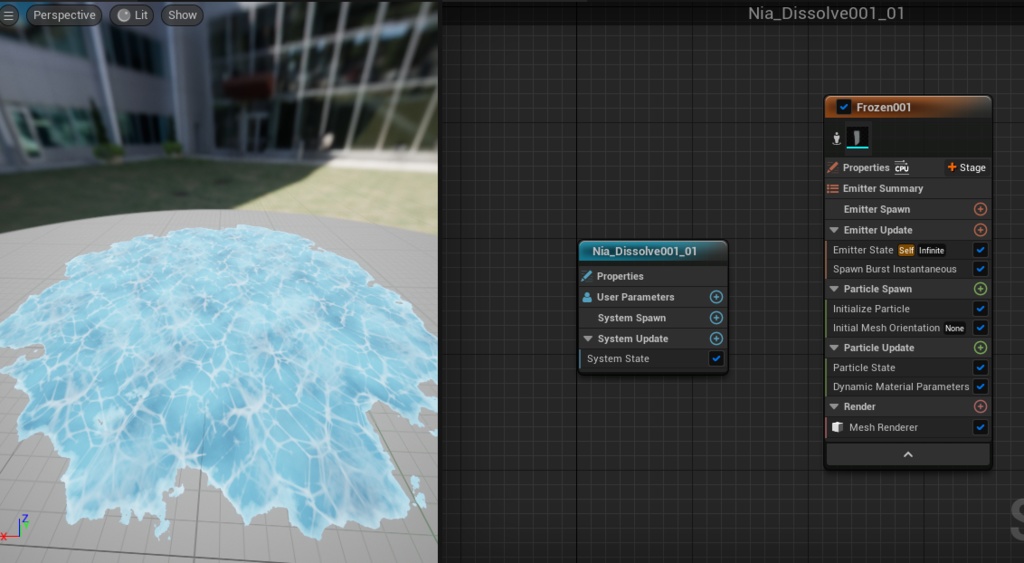This screenshot has height=563, width=1024.
Task: Add a module to System Update
Action: point(716,339)
